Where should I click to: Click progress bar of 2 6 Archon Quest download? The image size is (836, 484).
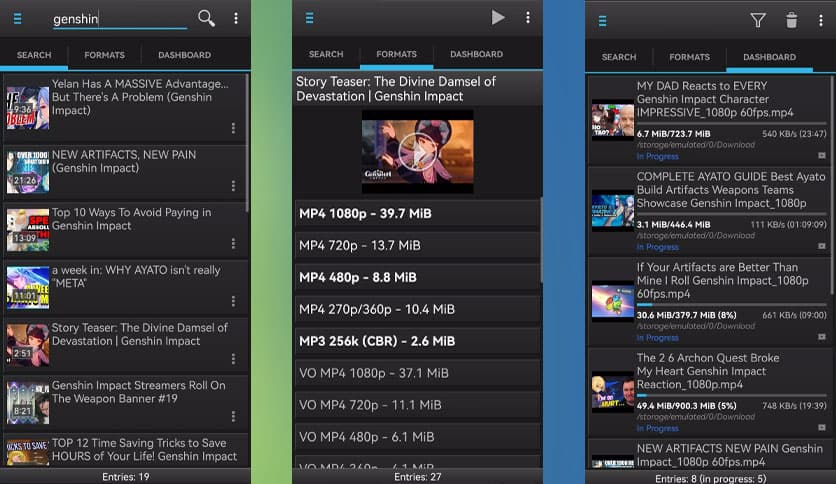click(x=732, y=396)
